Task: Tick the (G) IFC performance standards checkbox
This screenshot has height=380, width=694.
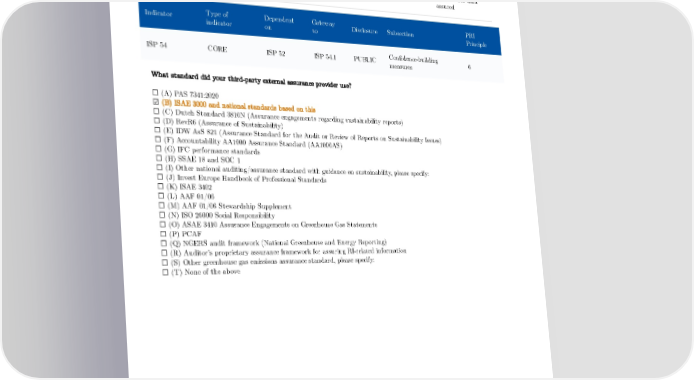Action: point(158,149)
